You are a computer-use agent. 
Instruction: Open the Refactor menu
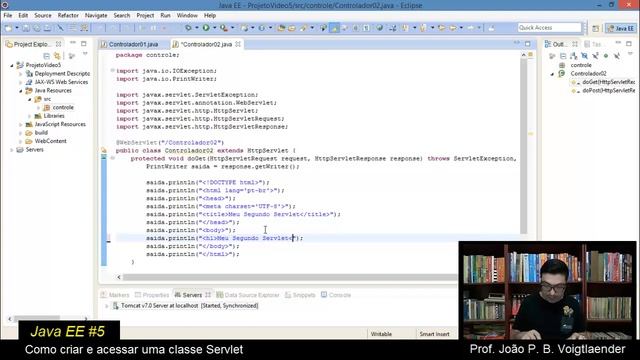[68, 16]
